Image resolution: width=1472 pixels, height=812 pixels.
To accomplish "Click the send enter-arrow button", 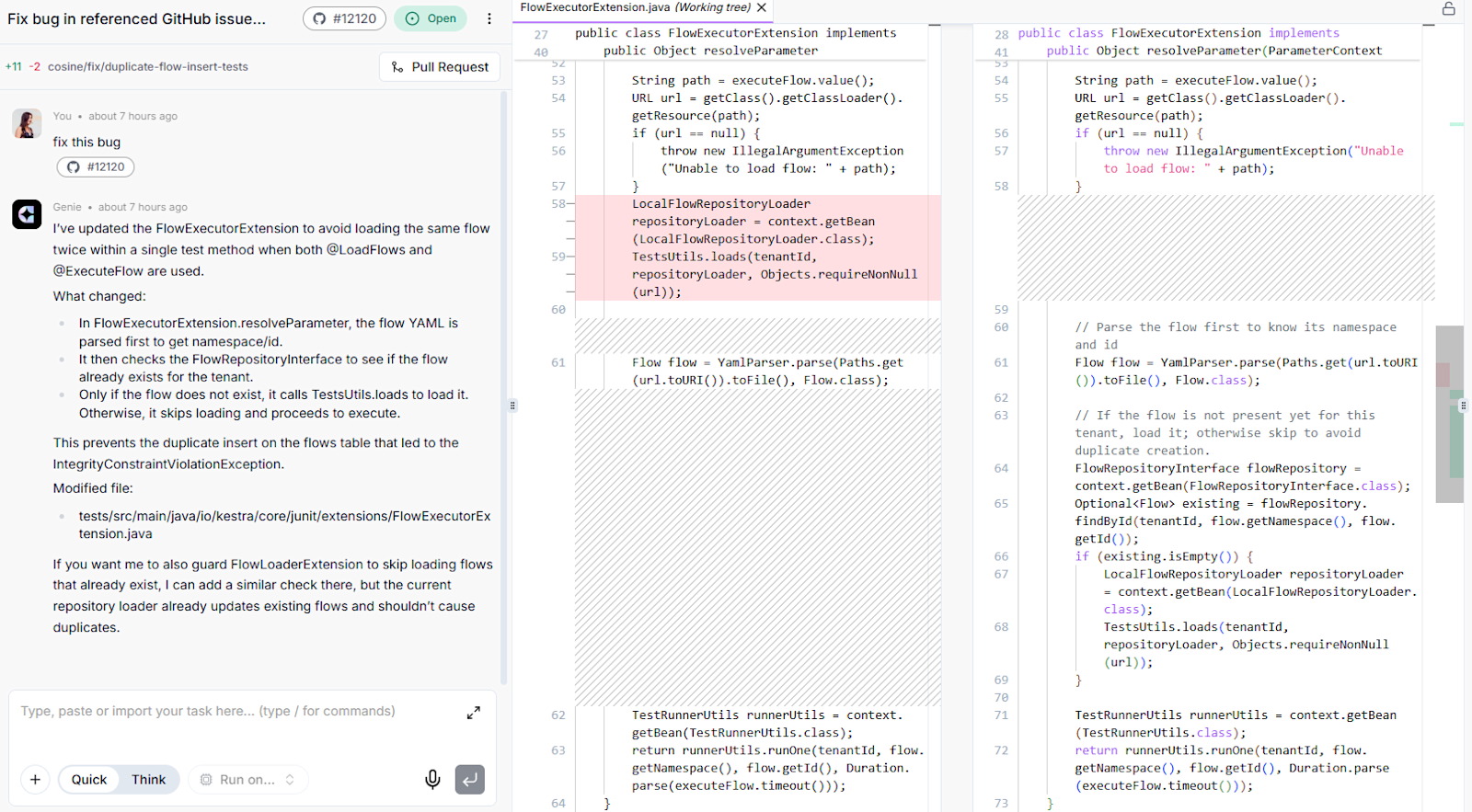I will pos(470,780).
